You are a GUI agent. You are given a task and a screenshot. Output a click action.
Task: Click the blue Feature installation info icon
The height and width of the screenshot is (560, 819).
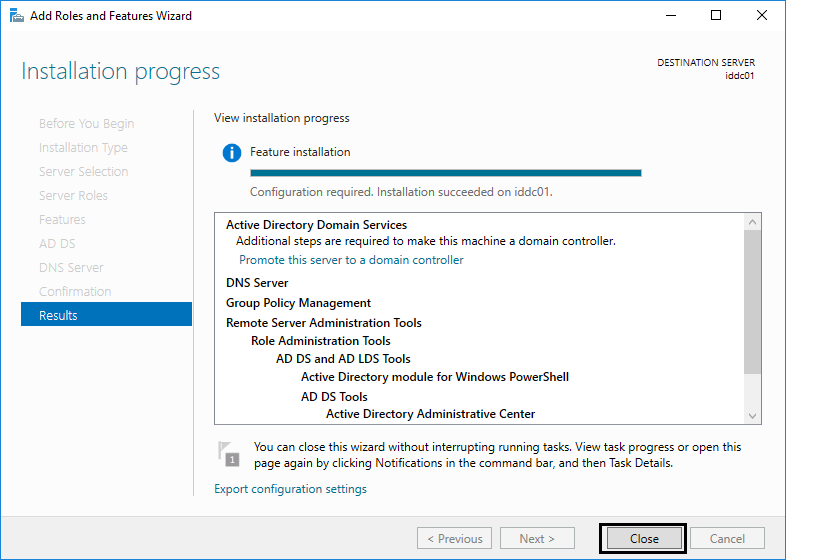(x=232, y=153)
